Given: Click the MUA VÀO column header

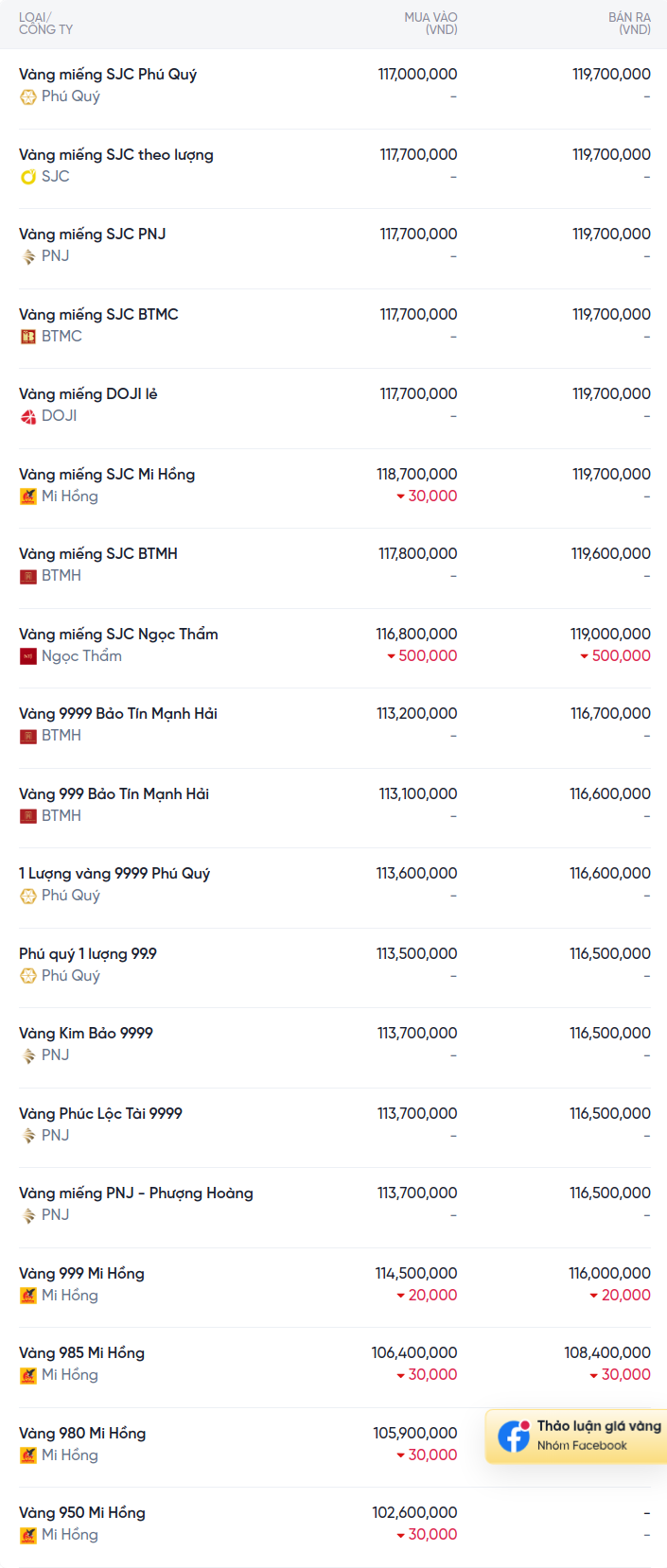Looking at the screenshot, I should click(x=430, y=24).
